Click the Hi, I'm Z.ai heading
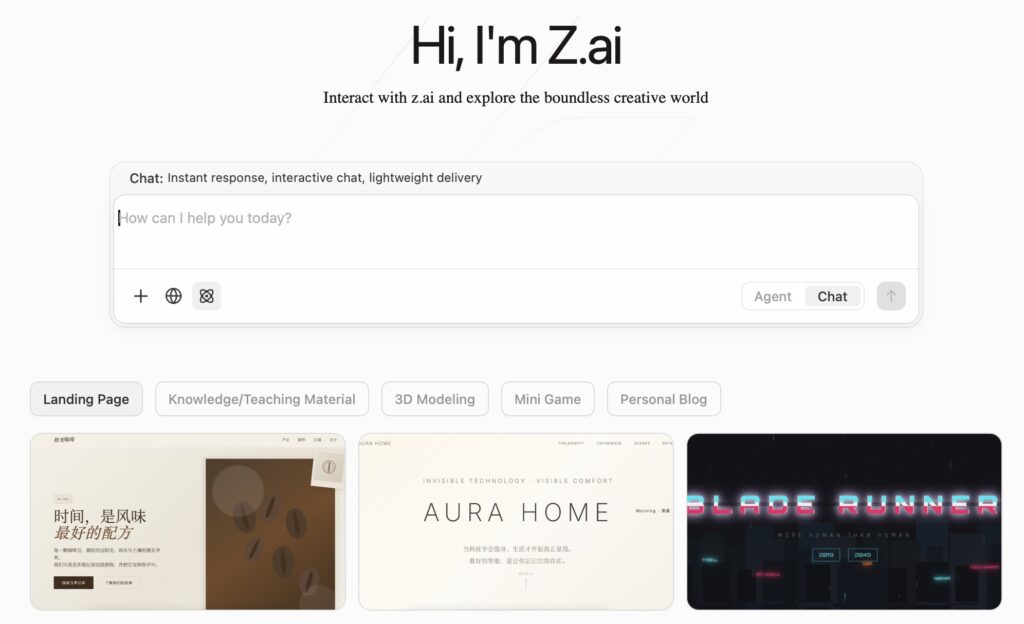The width and height of the screenshot is (1024, 624). coord(516,46)
